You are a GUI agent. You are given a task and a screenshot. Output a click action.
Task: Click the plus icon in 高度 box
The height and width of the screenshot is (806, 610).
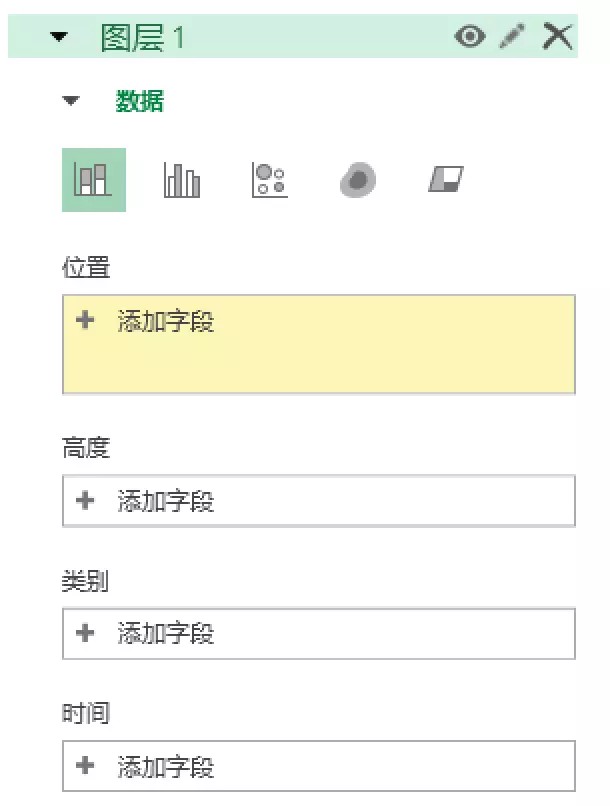click(85, 500)
